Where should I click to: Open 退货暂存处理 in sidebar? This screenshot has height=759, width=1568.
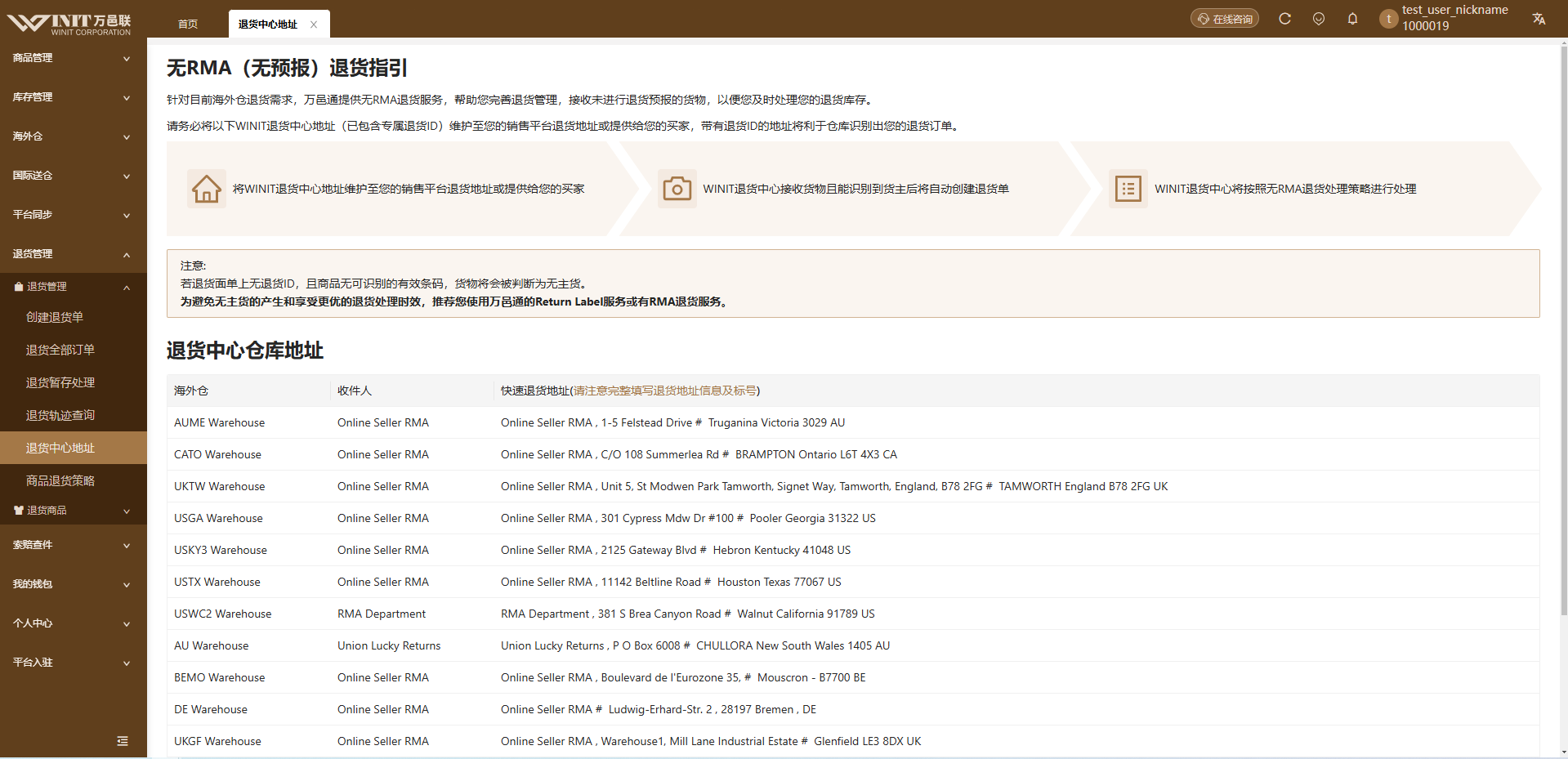74,382
